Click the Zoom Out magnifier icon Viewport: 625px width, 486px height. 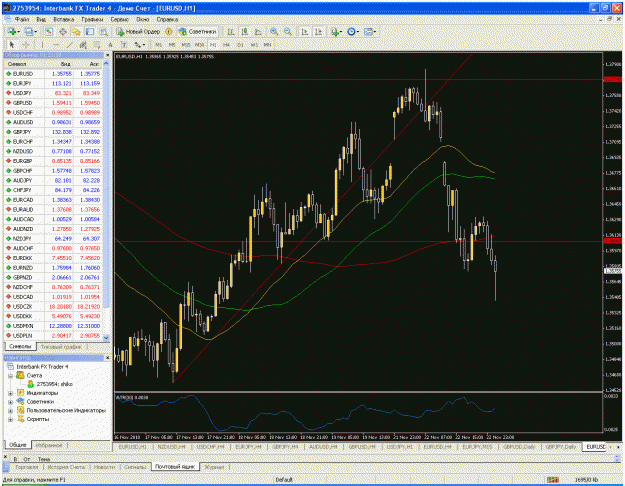[x=287, y=32]
